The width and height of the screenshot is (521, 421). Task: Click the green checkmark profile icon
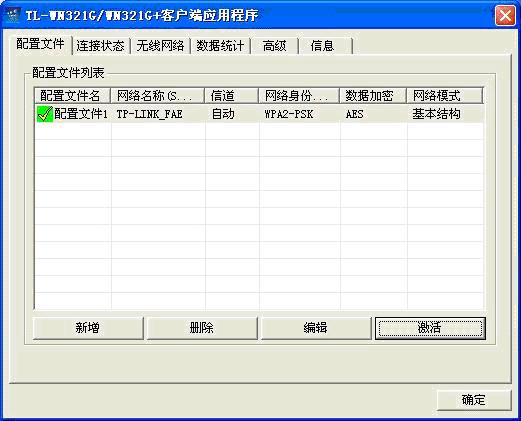coord(45,114)
